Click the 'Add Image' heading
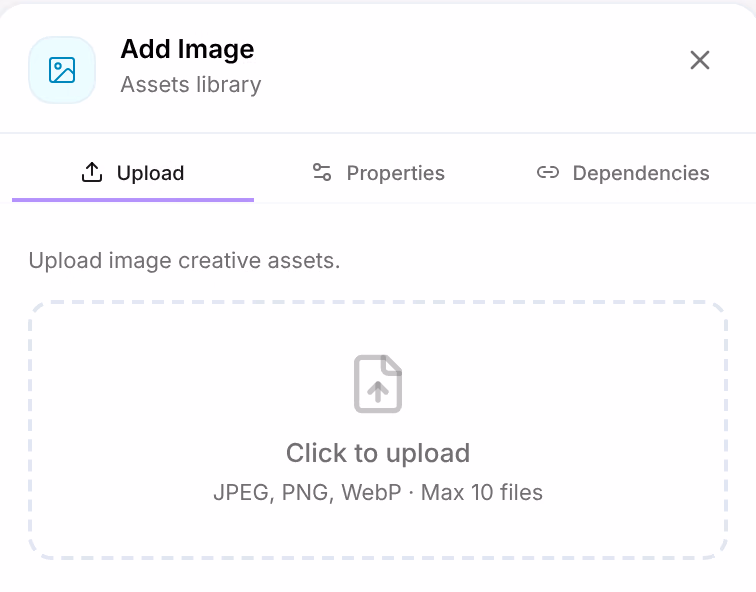 pyautogui.click(x=188, y=49)
